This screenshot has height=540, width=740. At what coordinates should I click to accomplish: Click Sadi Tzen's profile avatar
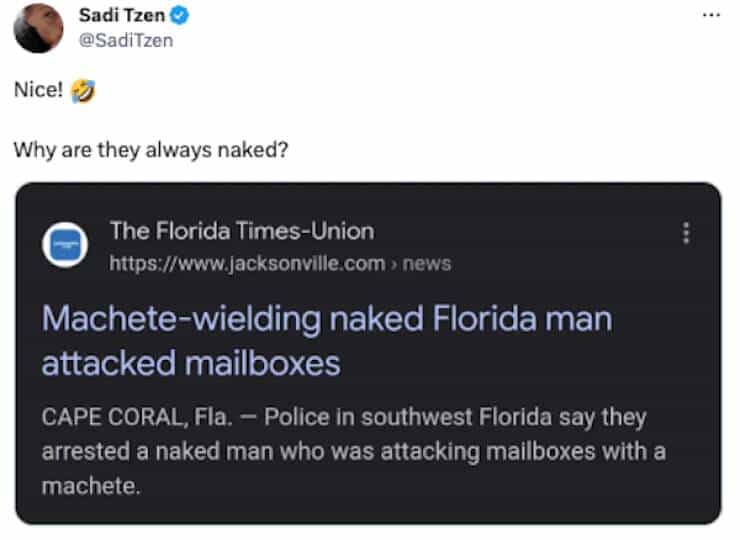pyautogui.click(x=38, y=27)
